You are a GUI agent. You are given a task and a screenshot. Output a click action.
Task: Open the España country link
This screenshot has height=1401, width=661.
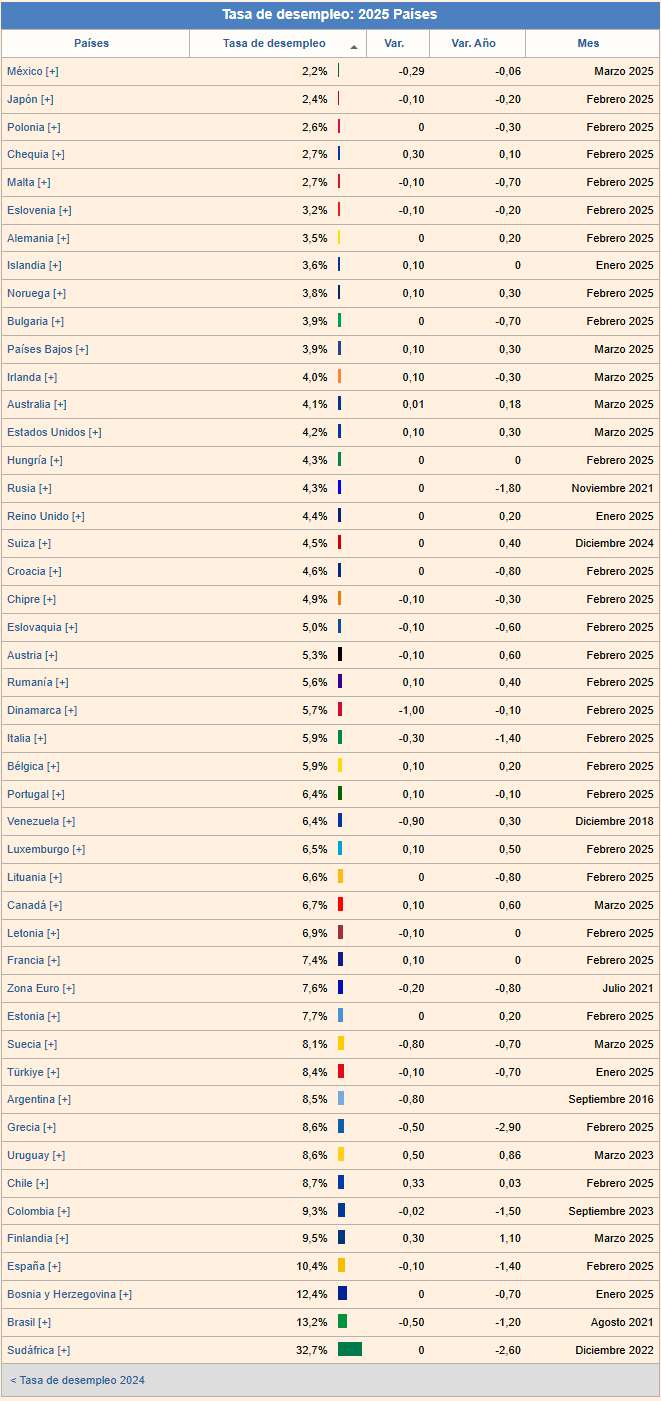pyautogui.click(x=25, y=1266)
